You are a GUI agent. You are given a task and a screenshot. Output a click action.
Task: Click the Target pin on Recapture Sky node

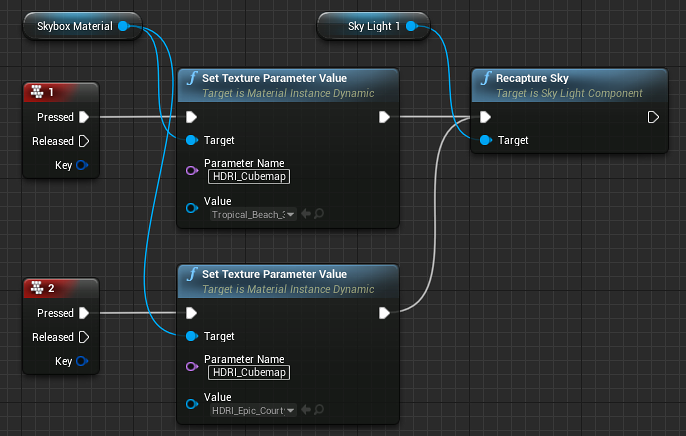click(486, 140)
